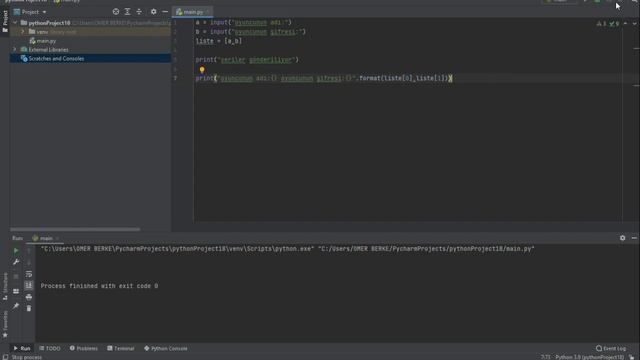640x360 pixels.
Task: Open run configuration wrench icon in Run panel
Action: click(16, 262)
